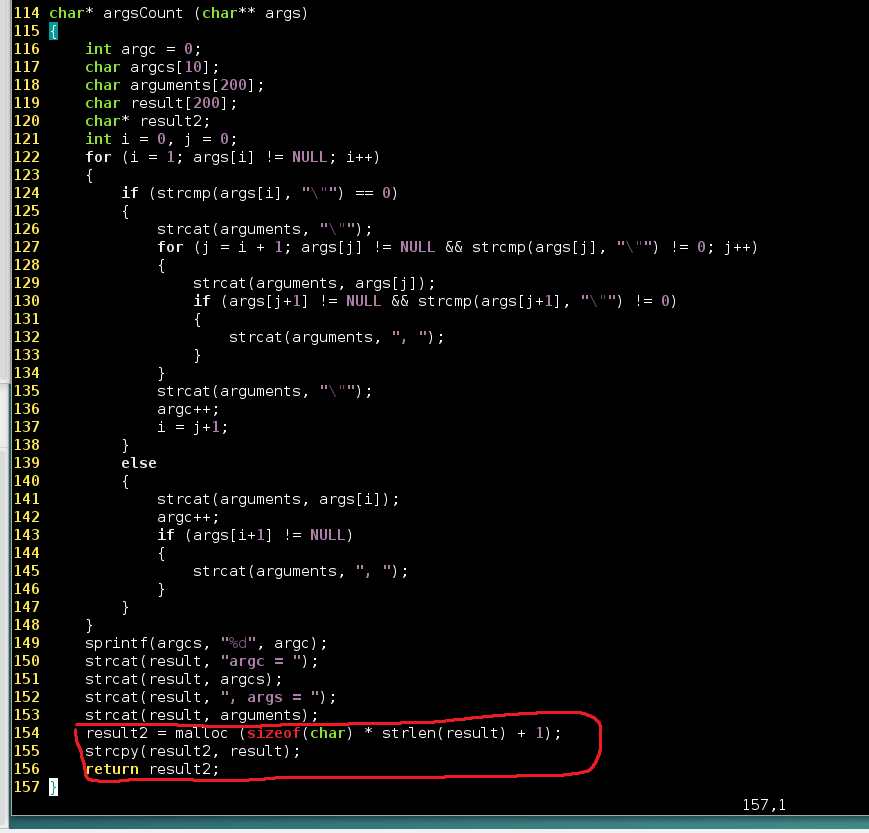Click opening brace on line 123
869x833 pixels.
pos(89,175)
